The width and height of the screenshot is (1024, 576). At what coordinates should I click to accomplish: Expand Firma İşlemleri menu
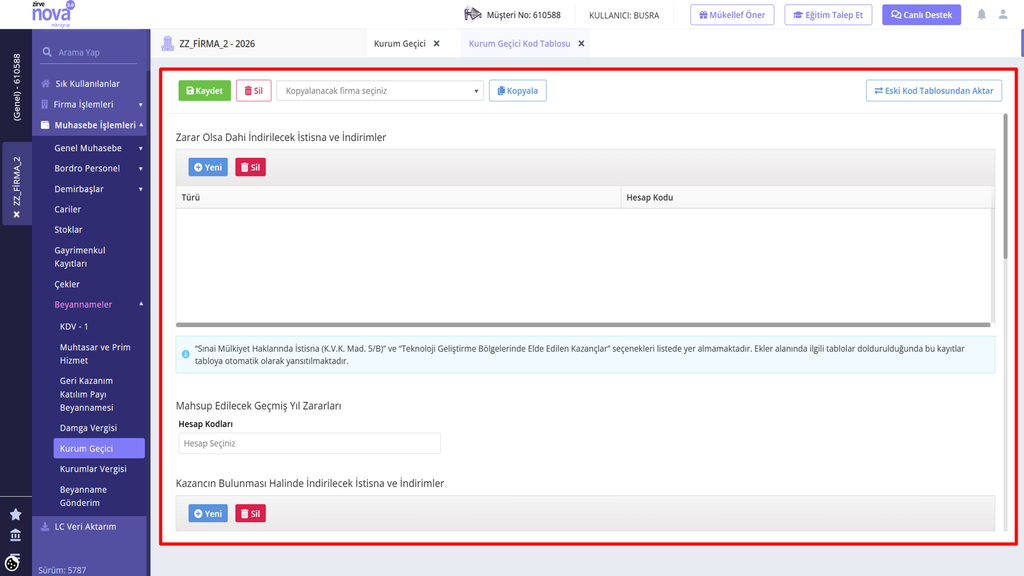click(140, 104)
